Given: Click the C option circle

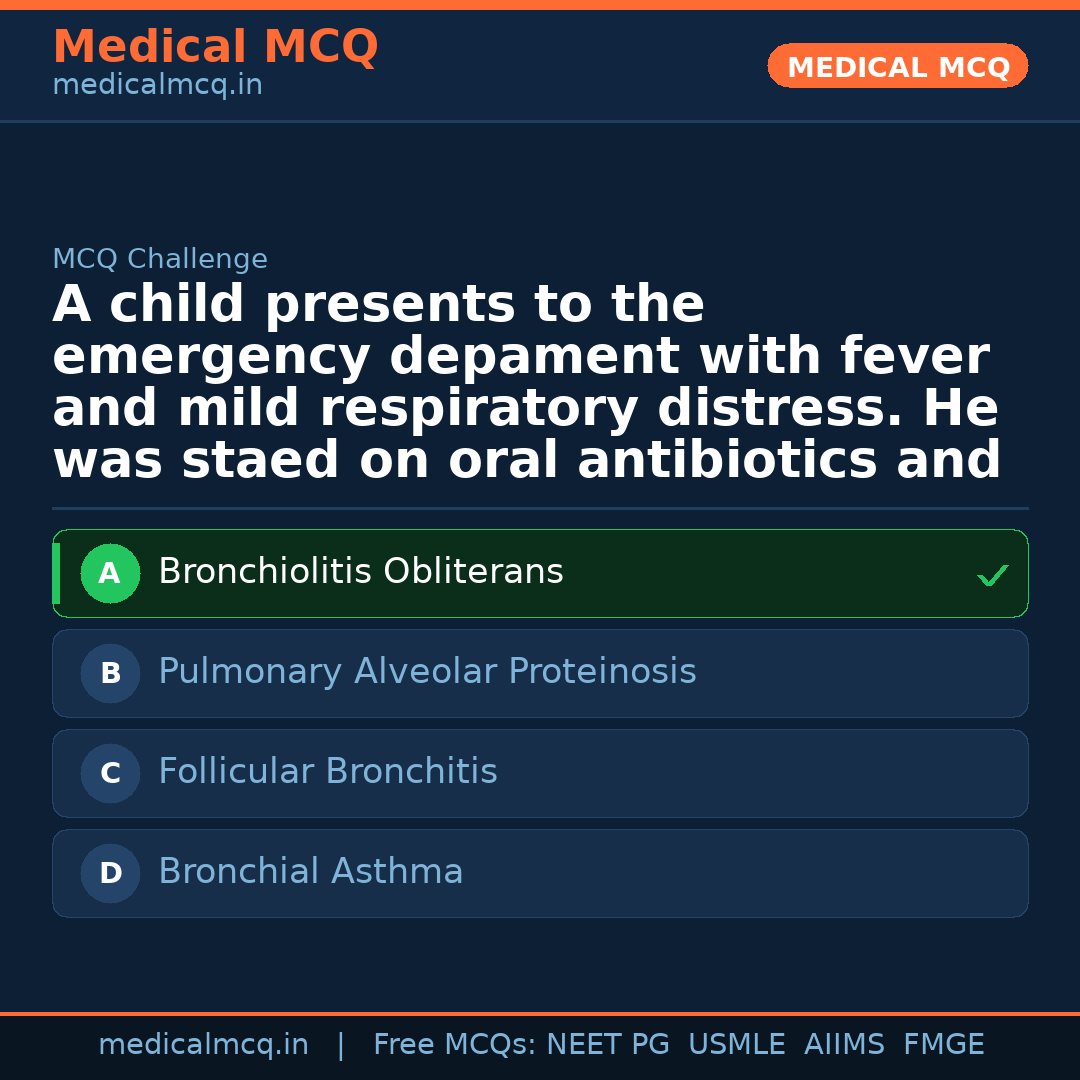Looking at the screenshot, I should (110, 773).
